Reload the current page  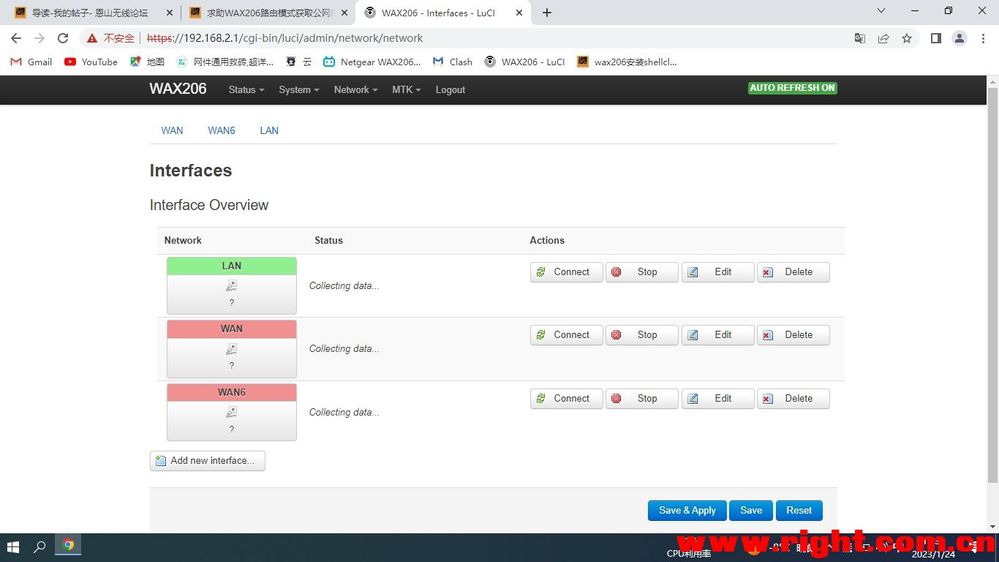pyautogui.click(x=62, y=38)
